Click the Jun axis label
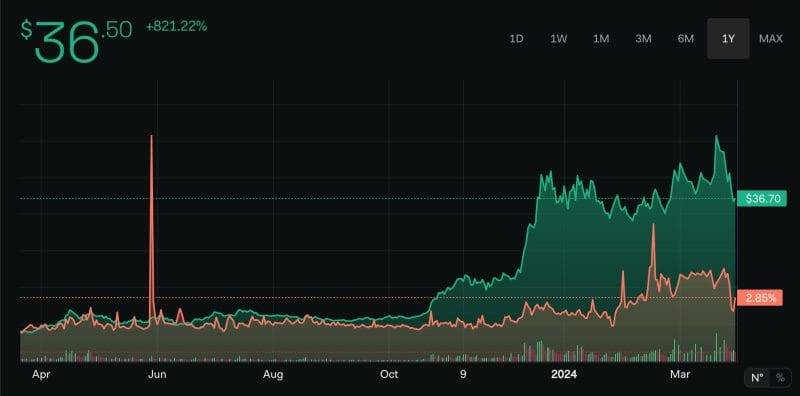 click(x=157, y=375)
